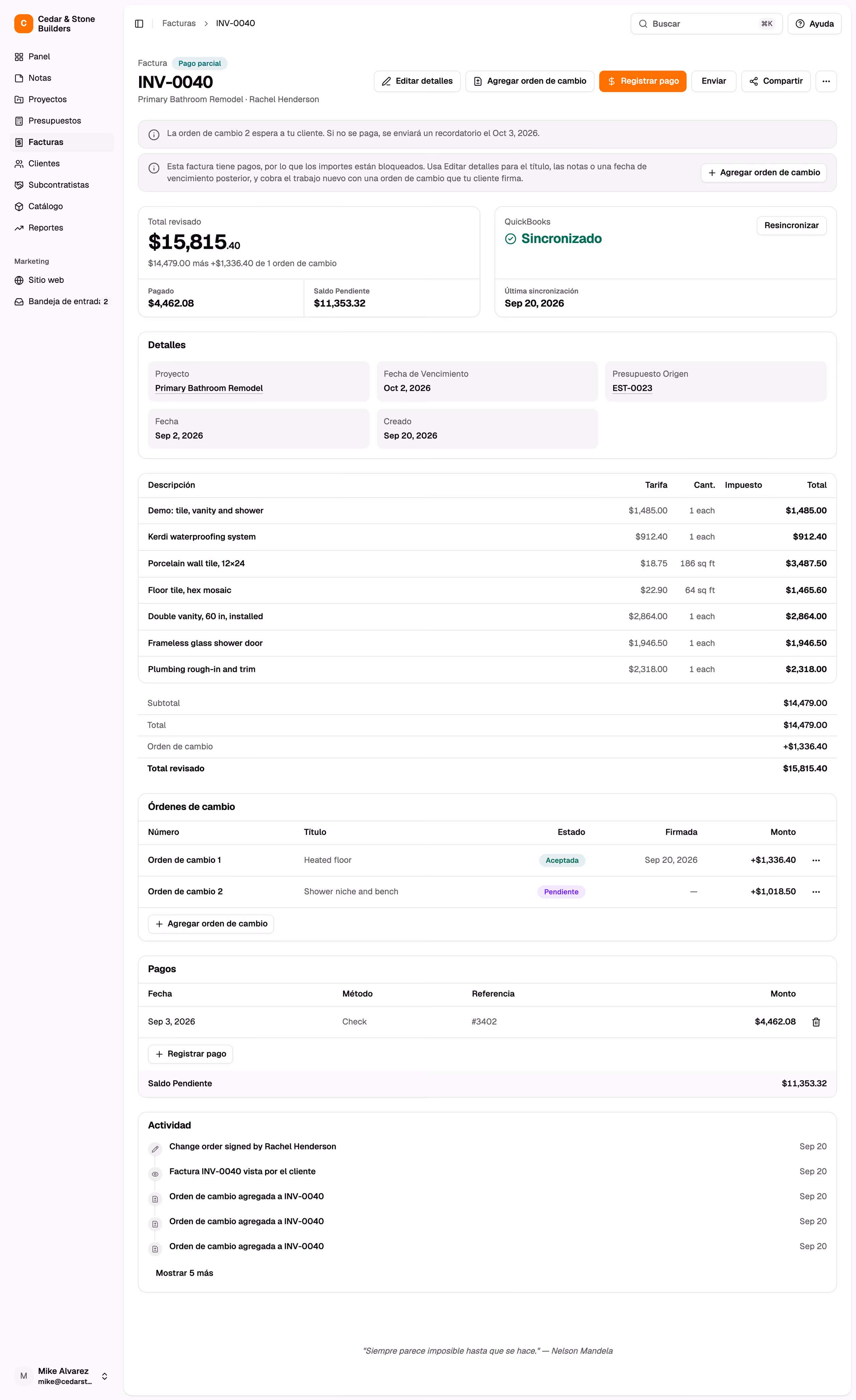This screenshot has width=856, height=1400.
Task: Delete the Sep 3, 2026 payment
Action: tap(816, 1022)
